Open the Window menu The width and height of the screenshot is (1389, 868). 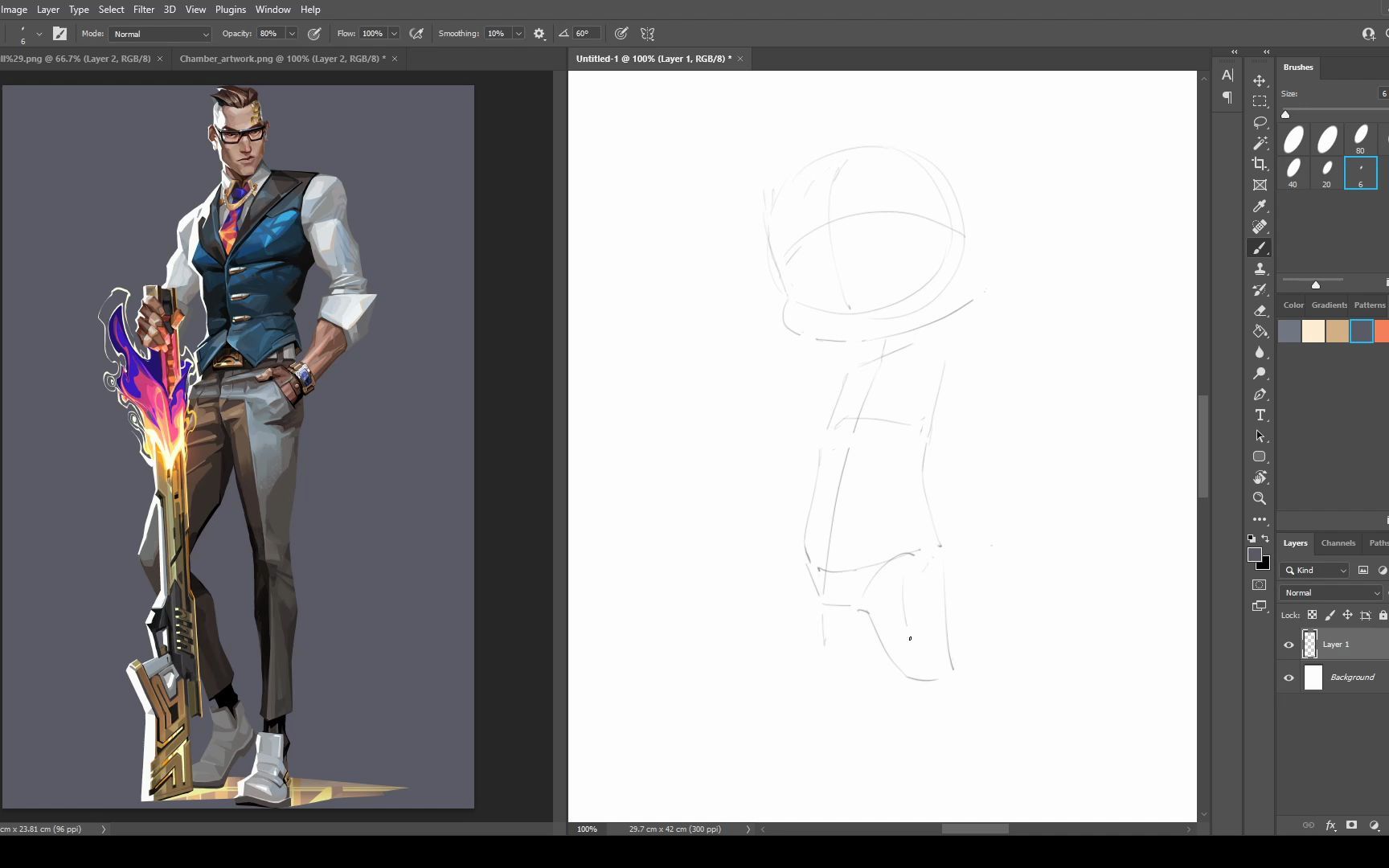pyautogui.click(x=272, y=10)
